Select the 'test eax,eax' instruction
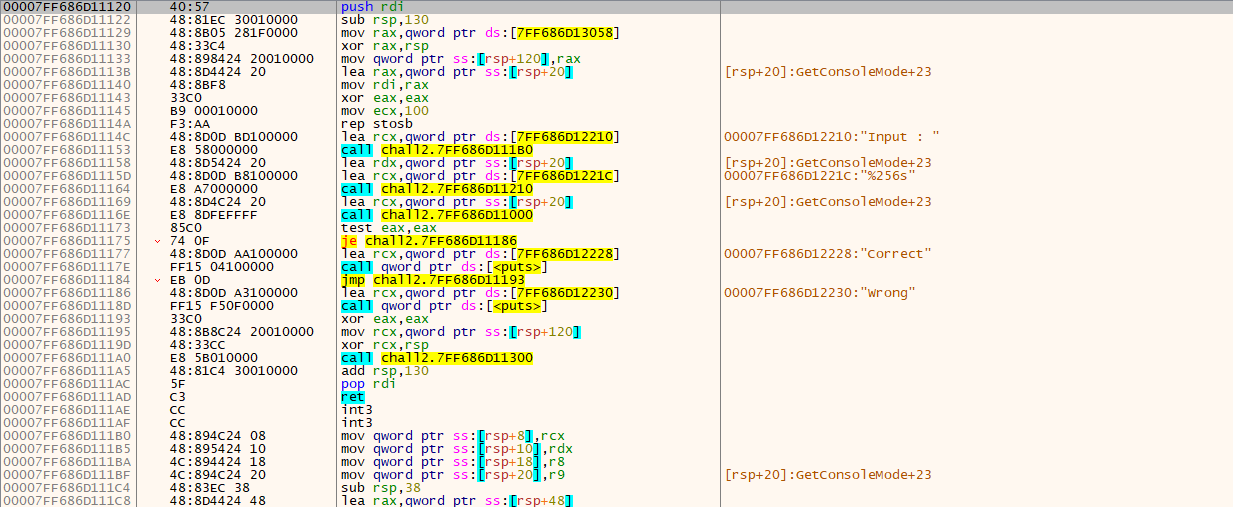 (x=385, y=228)
